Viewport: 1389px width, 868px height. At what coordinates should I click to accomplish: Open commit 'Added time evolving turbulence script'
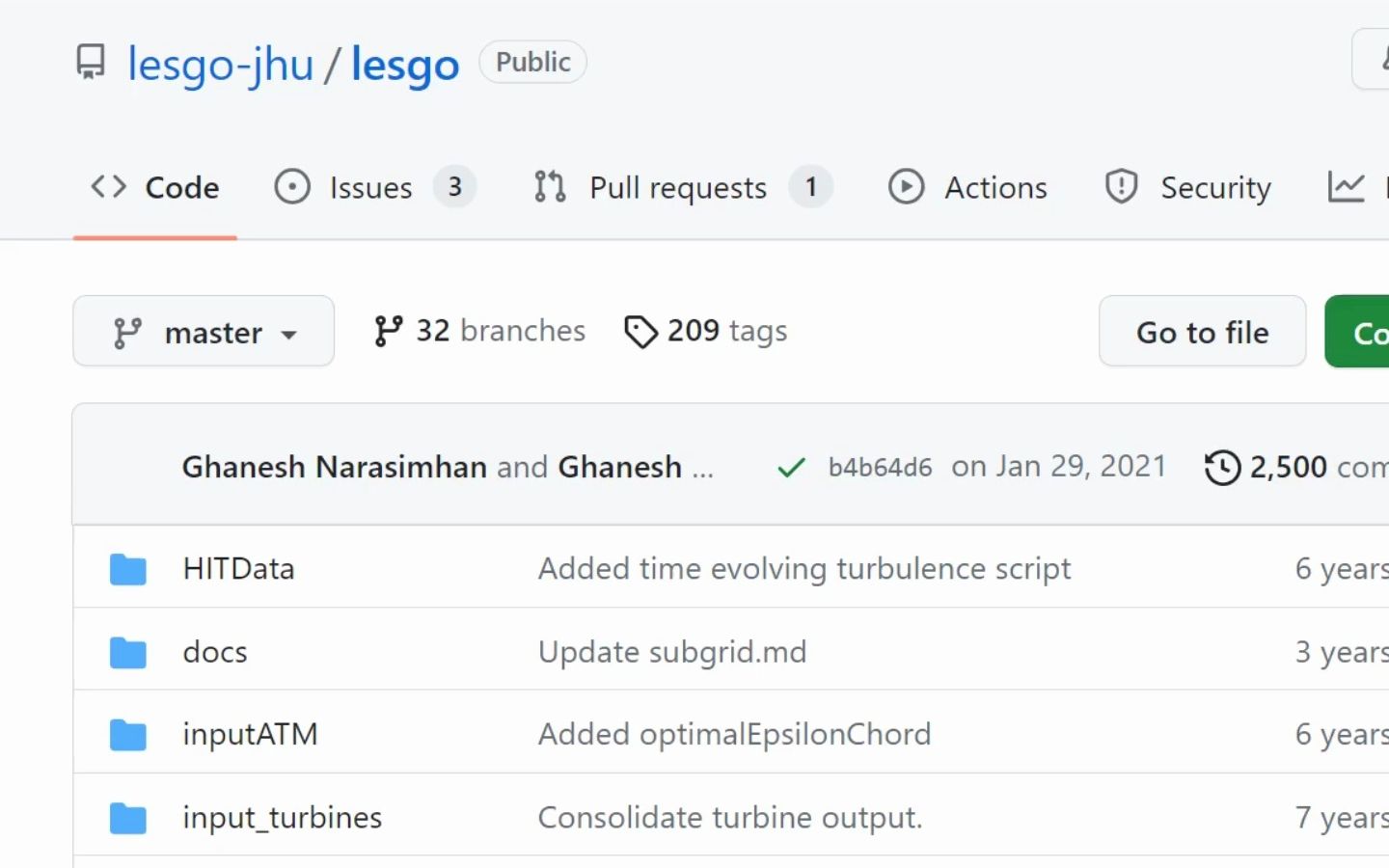[804, 568]
